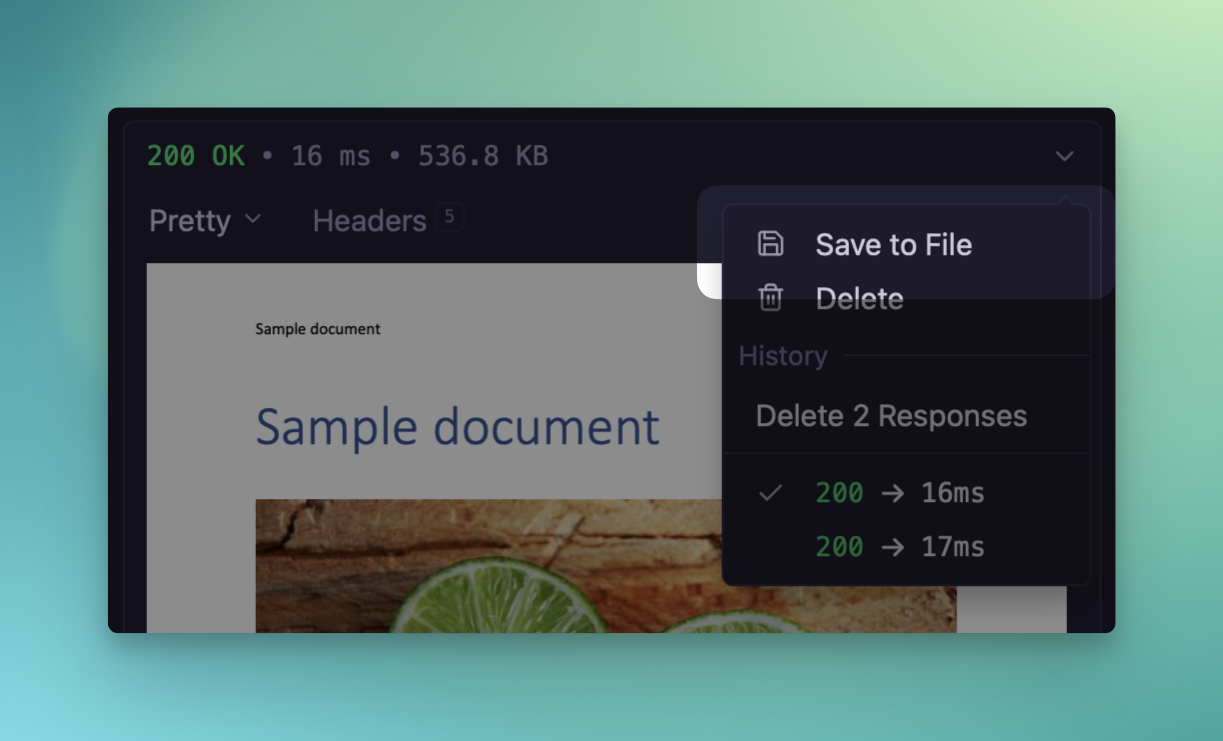Select the 17ms response from history
This screenshot has width=1223, height=741.
point(900,547)
